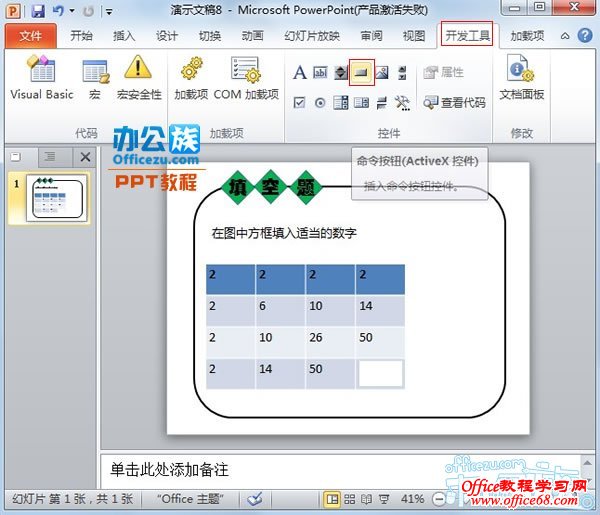Insert a Scroll Bar control
The width and height of the screenshot is (600, 515).
coord(402,72)
